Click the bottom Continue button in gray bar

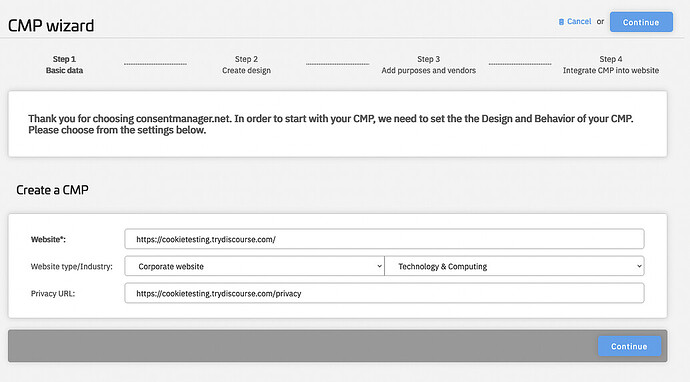629,346
